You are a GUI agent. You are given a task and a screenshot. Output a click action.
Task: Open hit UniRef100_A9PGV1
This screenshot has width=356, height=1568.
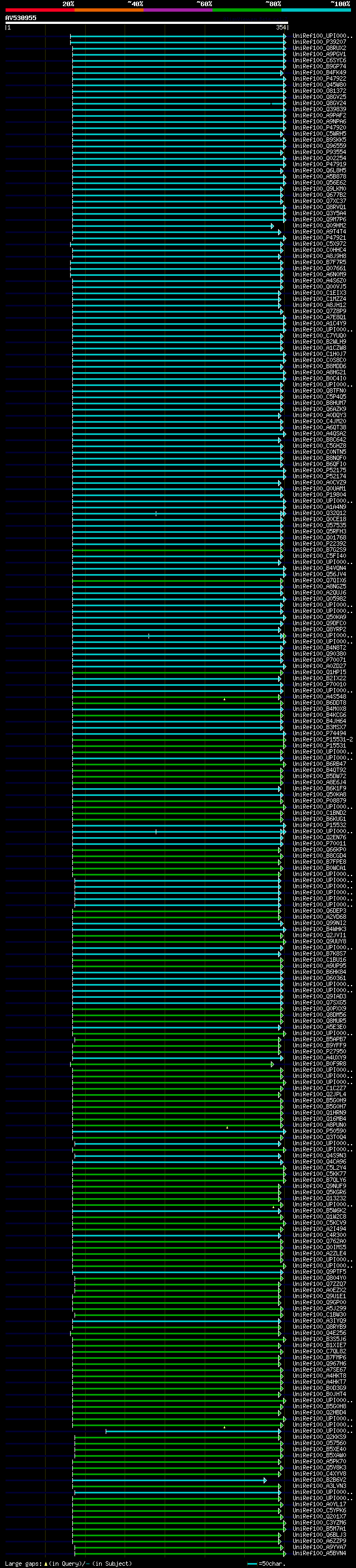point(319,54)
